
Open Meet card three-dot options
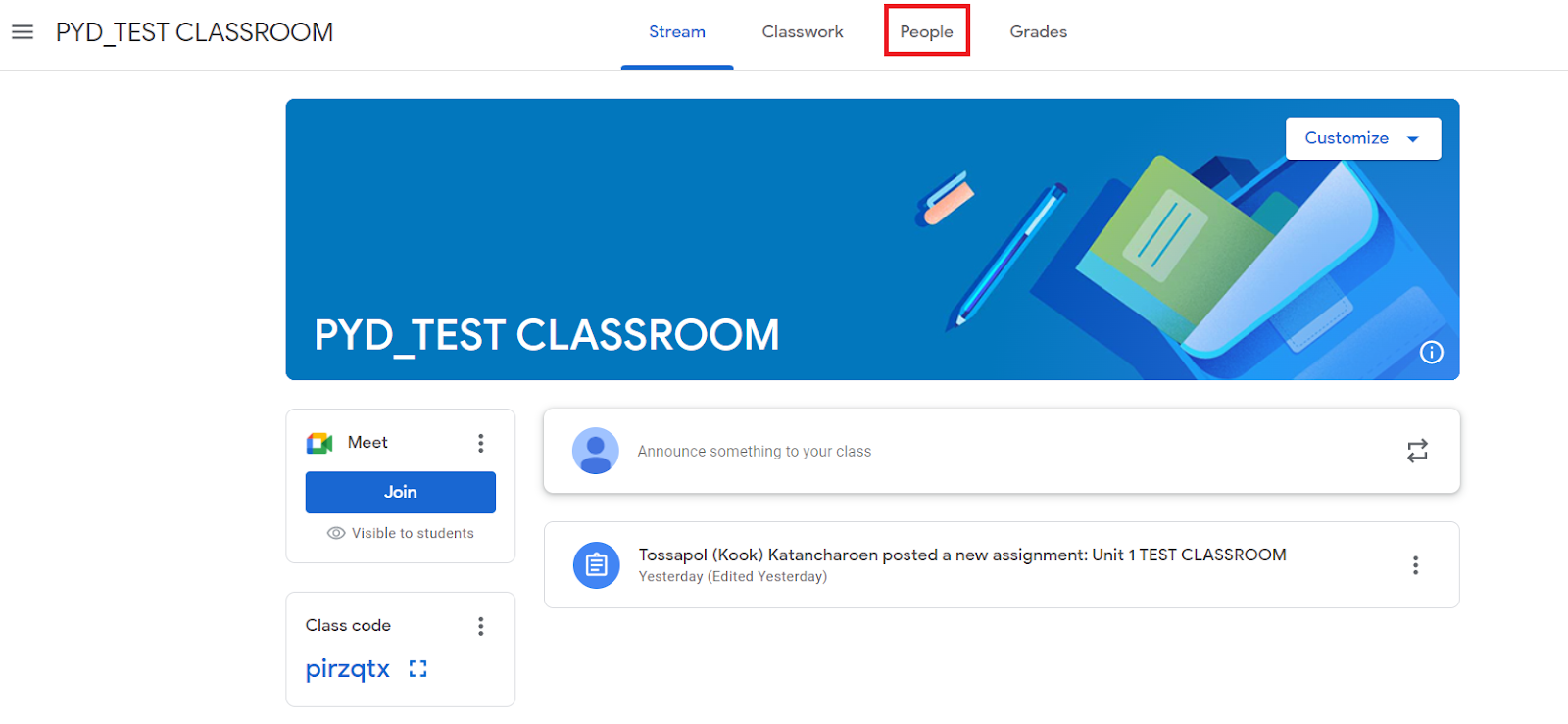pos(480,443)
